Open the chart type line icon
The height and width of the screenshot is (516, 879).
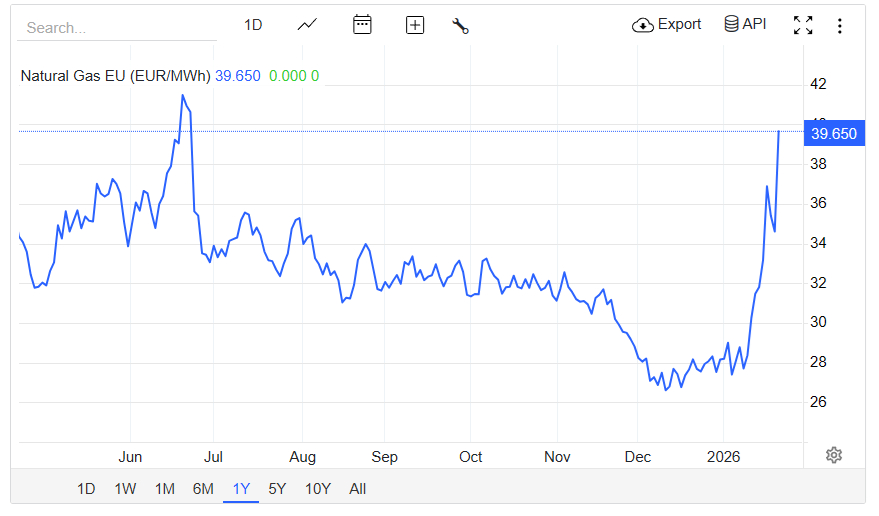(307, 25)
